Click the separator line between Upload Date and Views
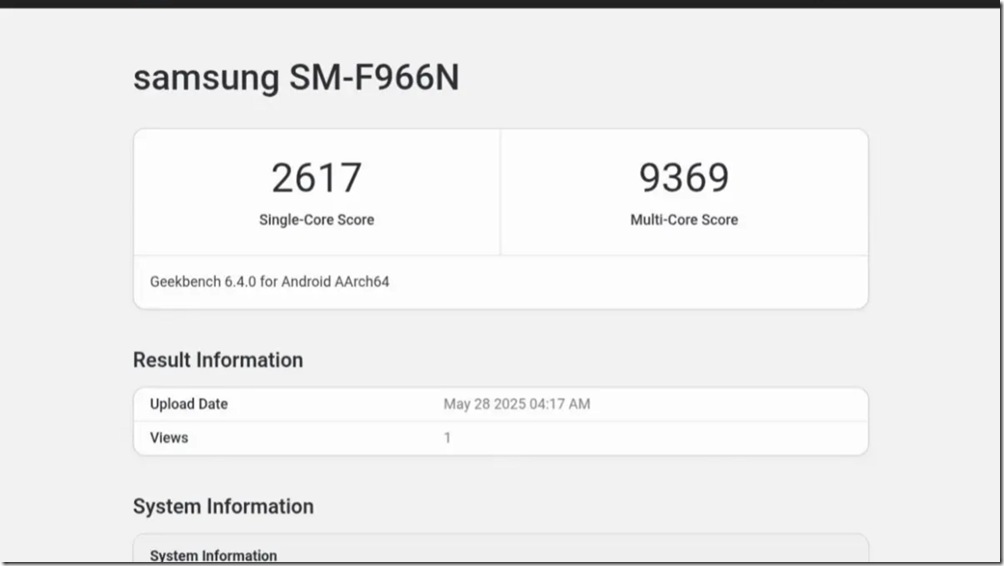The width and height of the screenshot is (1004, 566). coord(500,421)
